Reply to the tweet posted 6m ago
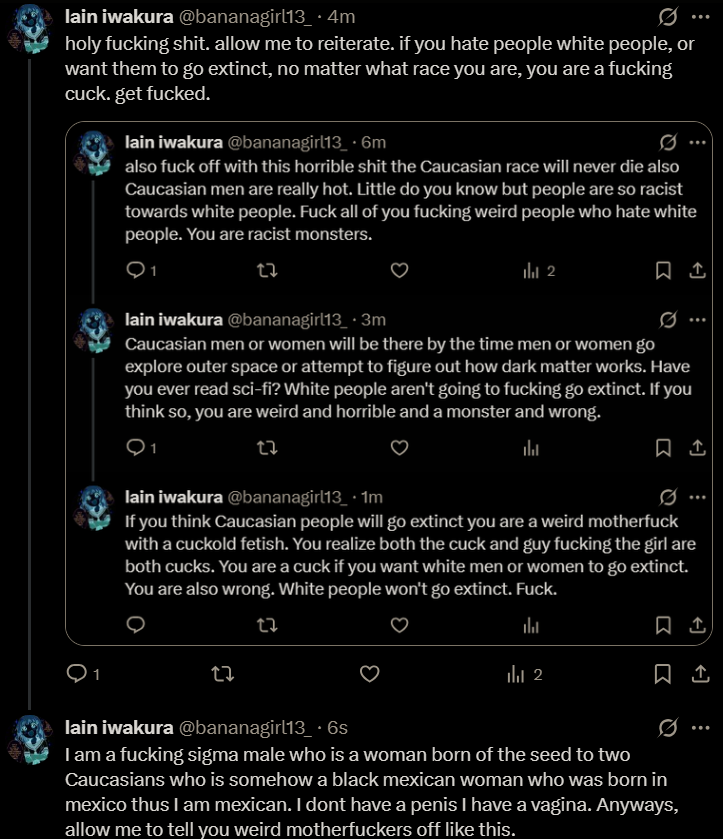723x839 pixels. (x=137, y=270)
